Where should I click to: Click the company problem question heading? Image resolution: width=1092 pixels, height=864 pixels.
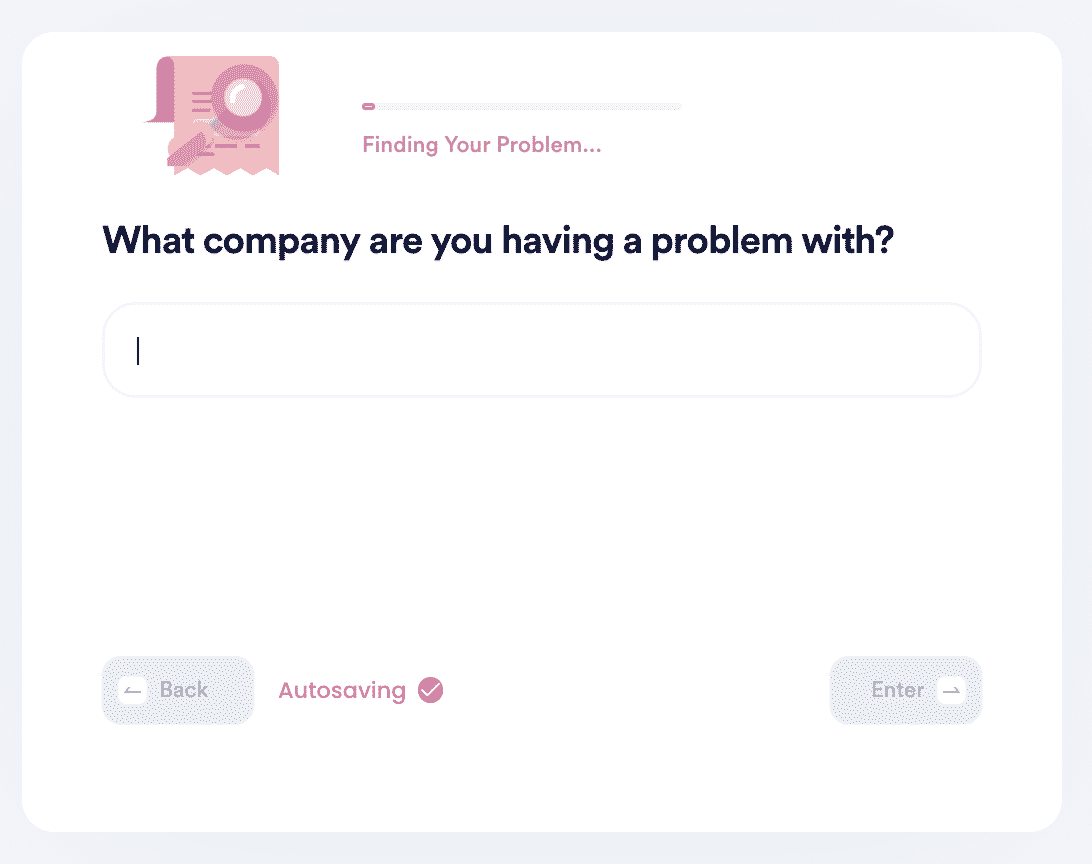click(498, 241)
